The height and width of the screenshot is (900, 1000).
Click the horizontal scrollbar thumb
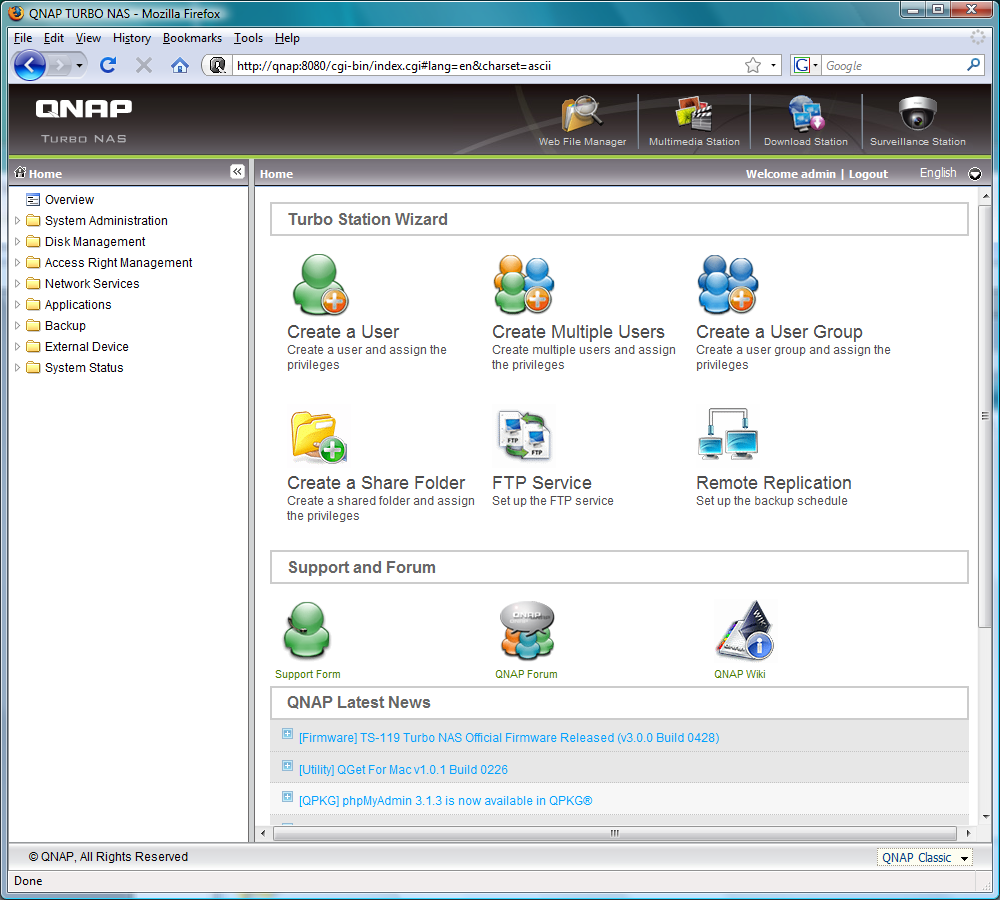tap(614, 833)
